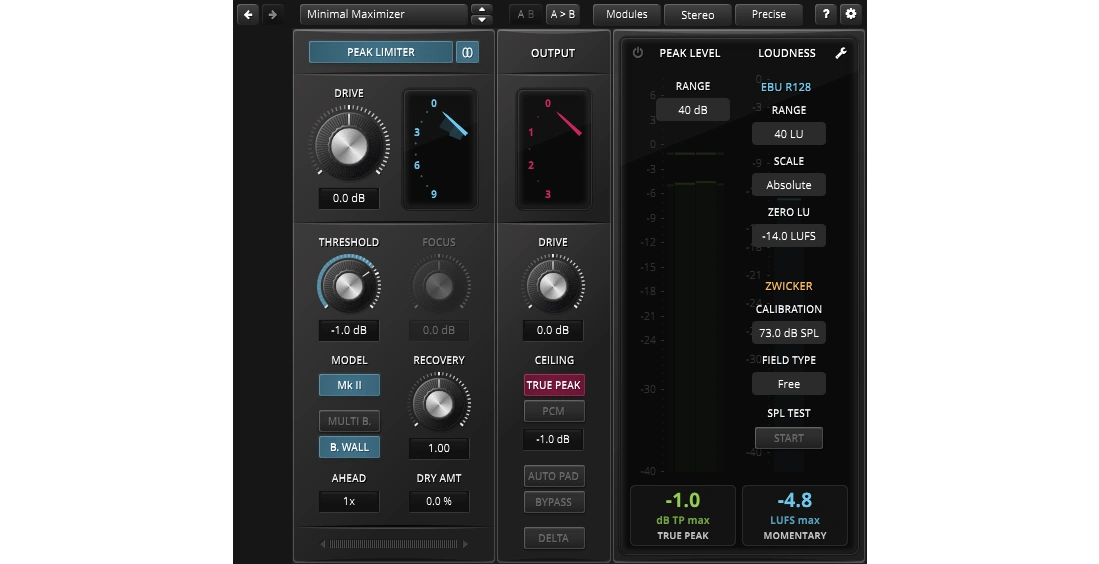Open the SCALE Absolute dropdown
Screen dimensions: 1099x564
pyautogui.click(x=789, y=185)
